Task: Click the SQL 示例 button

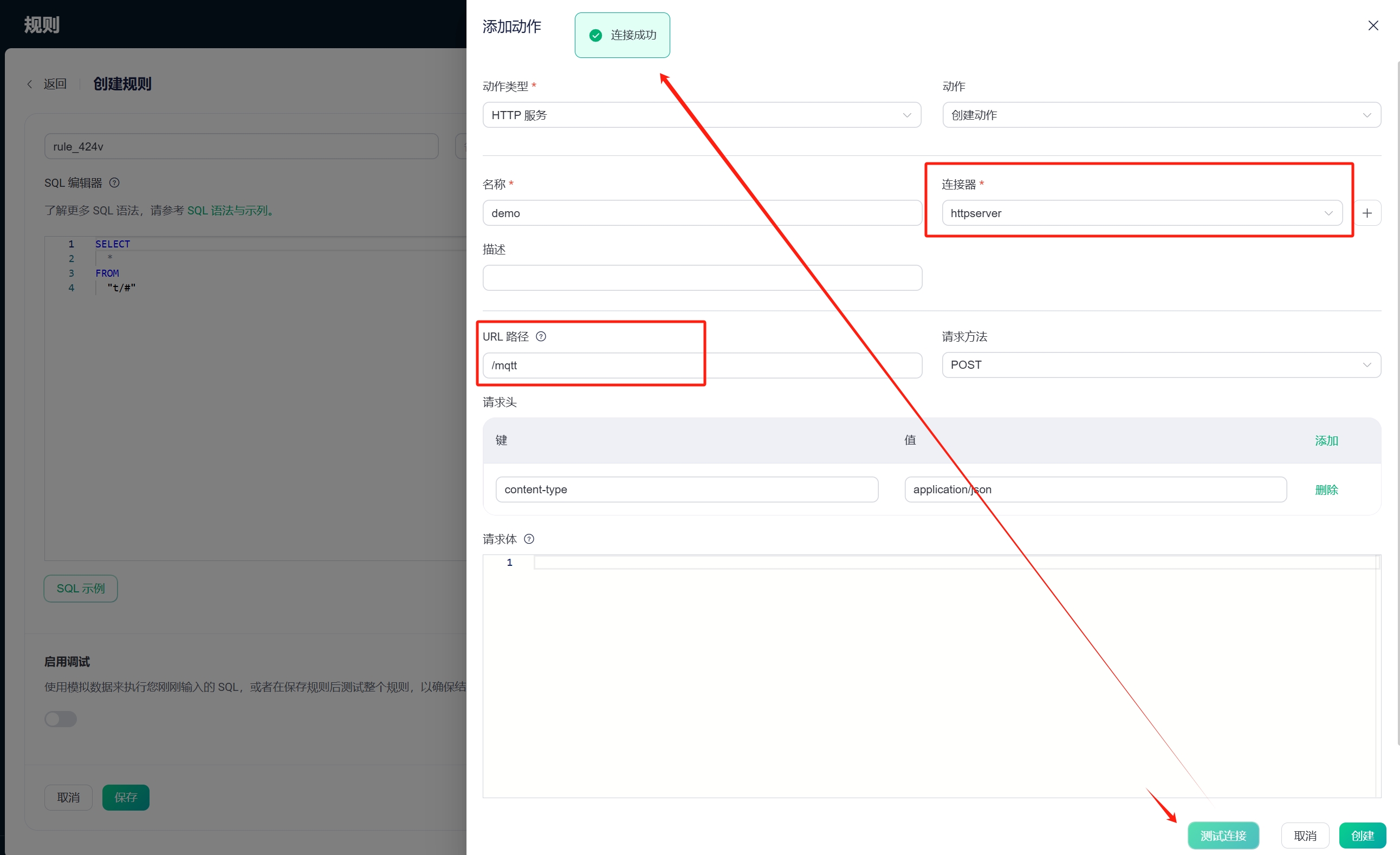Action: [81, 588]
